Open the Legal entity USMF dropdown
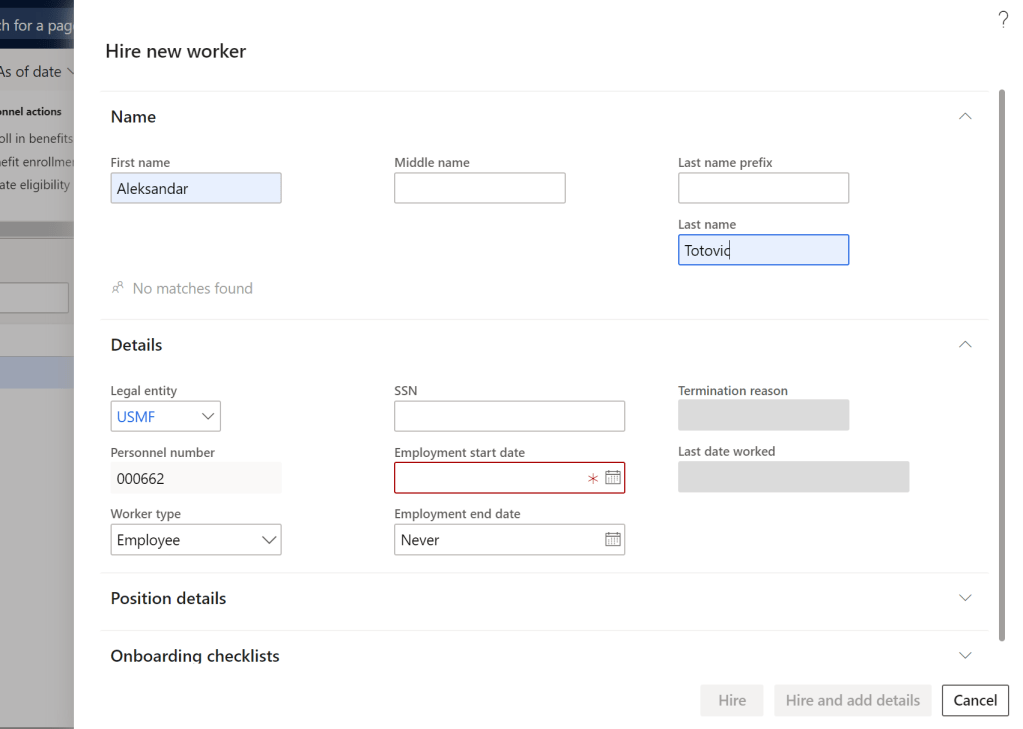Screen dimensions: 1023x729 coord(165,416)
